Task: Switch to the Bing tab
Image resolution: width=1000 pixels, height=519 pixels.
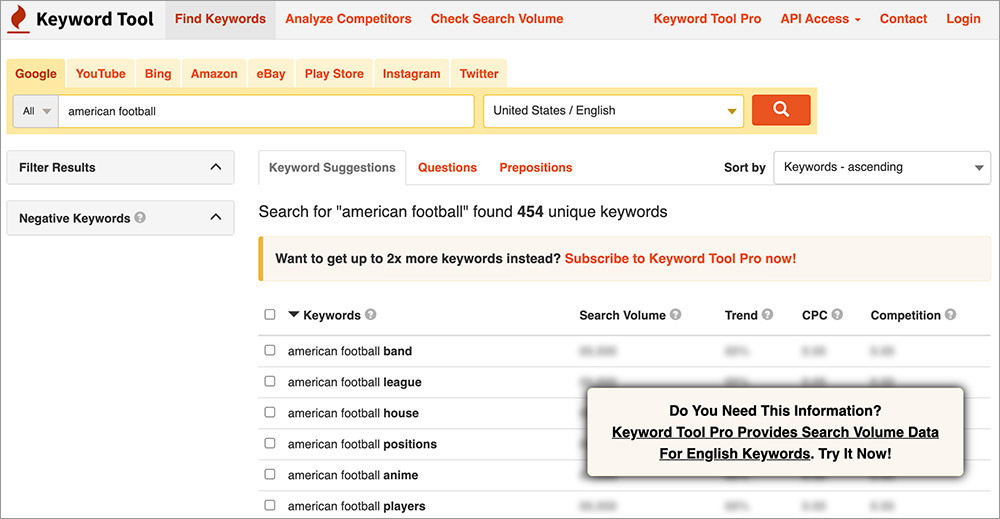Action: pos(158,74)
